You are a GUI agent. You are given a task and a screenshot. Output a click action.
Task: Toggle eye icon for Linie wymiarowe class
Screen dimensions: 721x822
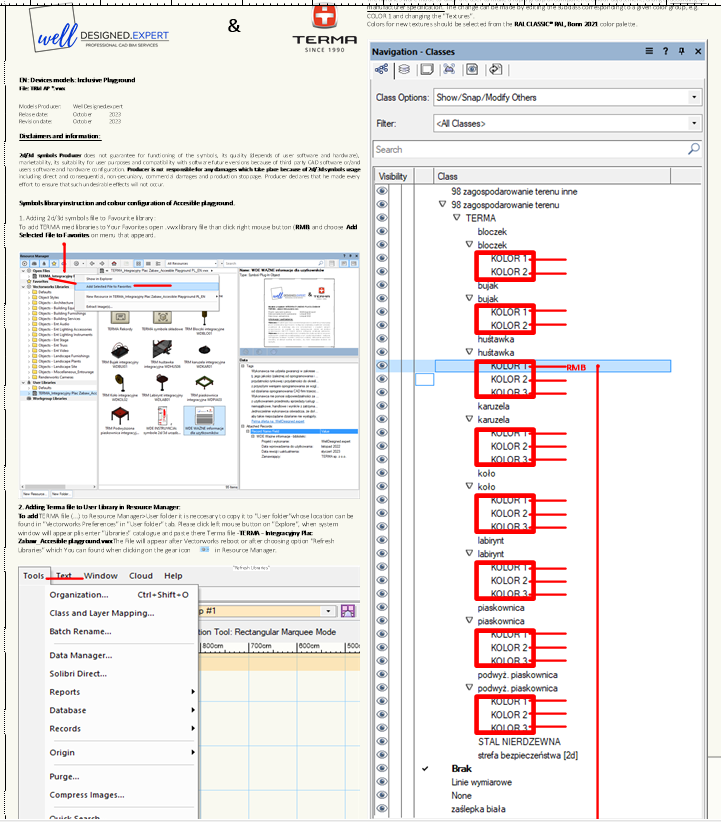point(381,782)
